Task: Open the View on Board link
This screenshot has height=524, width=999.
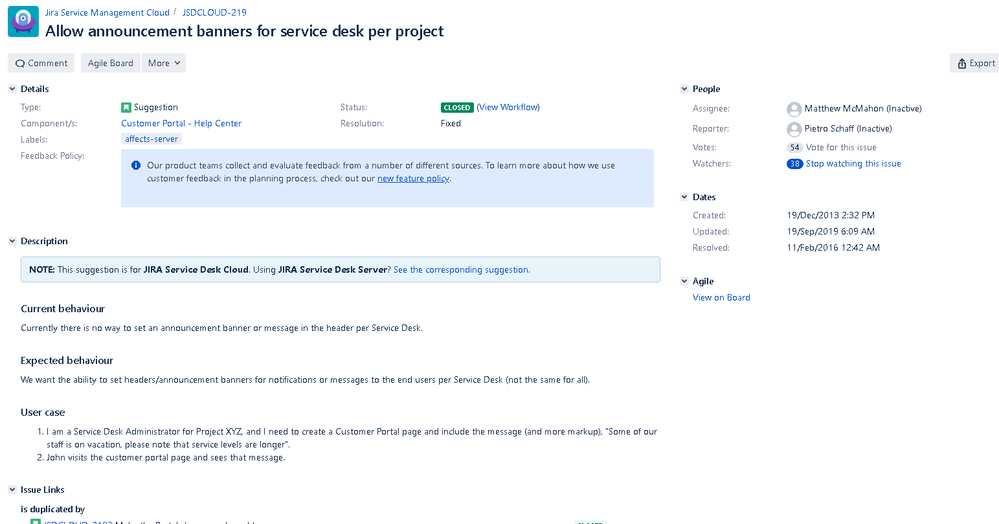Action: (721, 298)
